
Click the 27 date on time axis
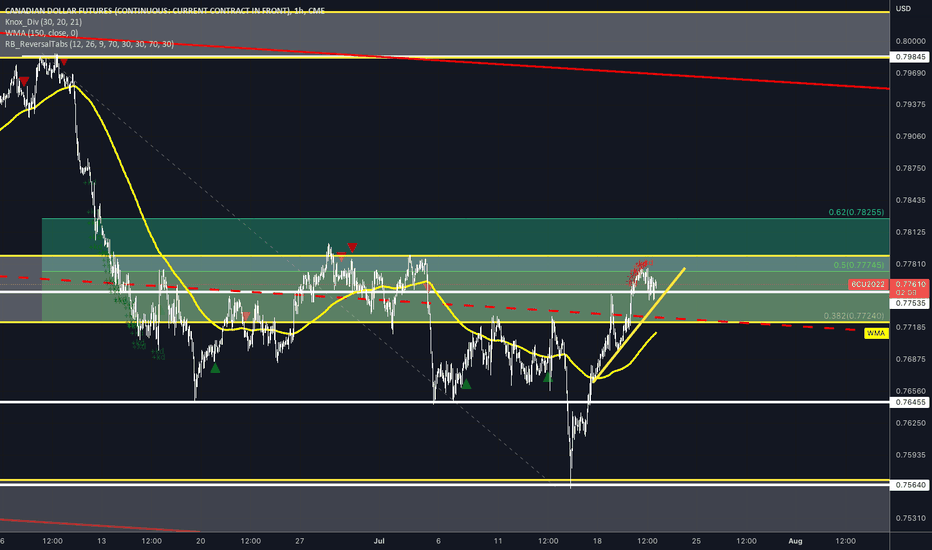(x=300, y=541)
